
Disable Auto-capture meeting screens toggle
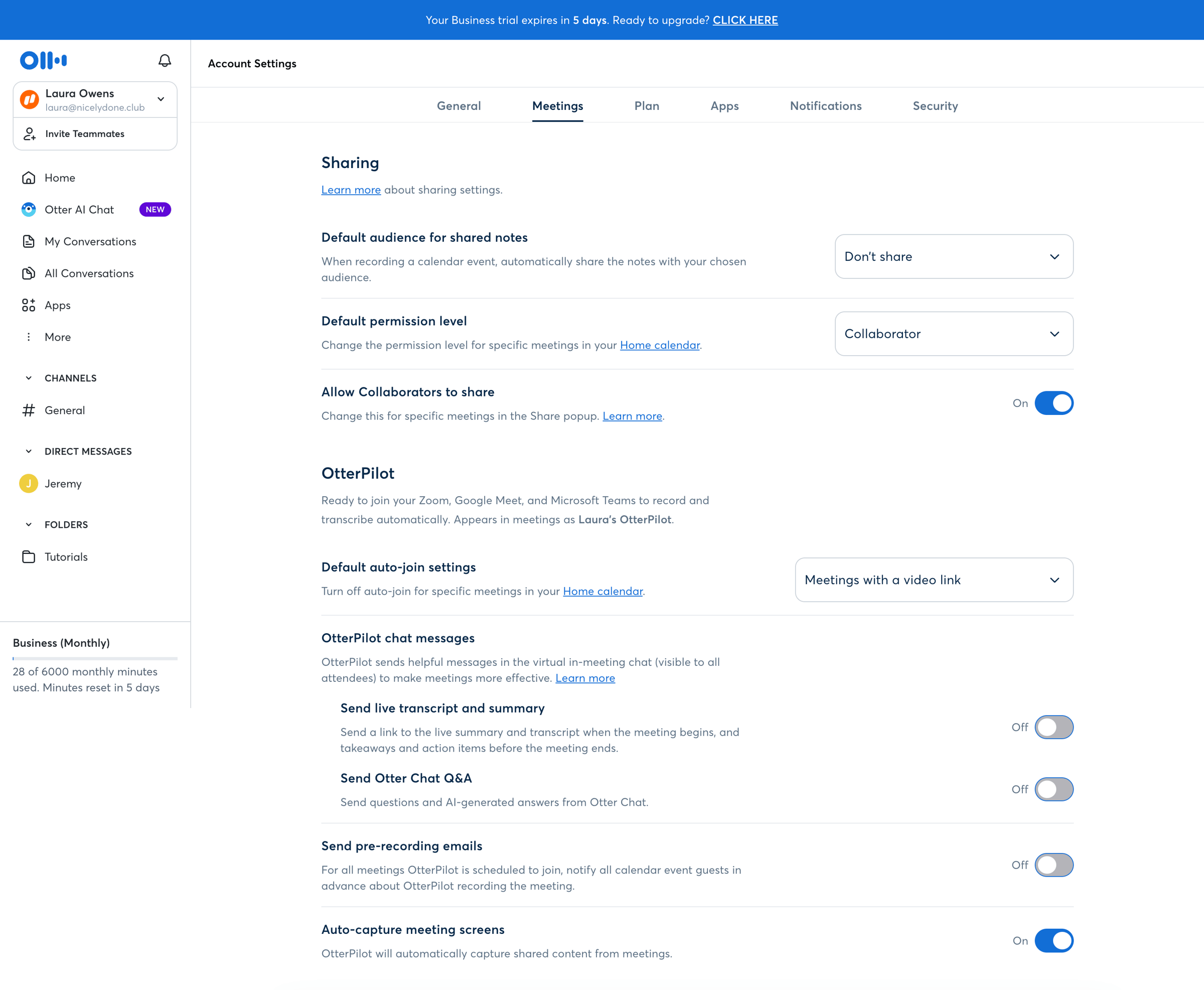(x=1053, y=941)
